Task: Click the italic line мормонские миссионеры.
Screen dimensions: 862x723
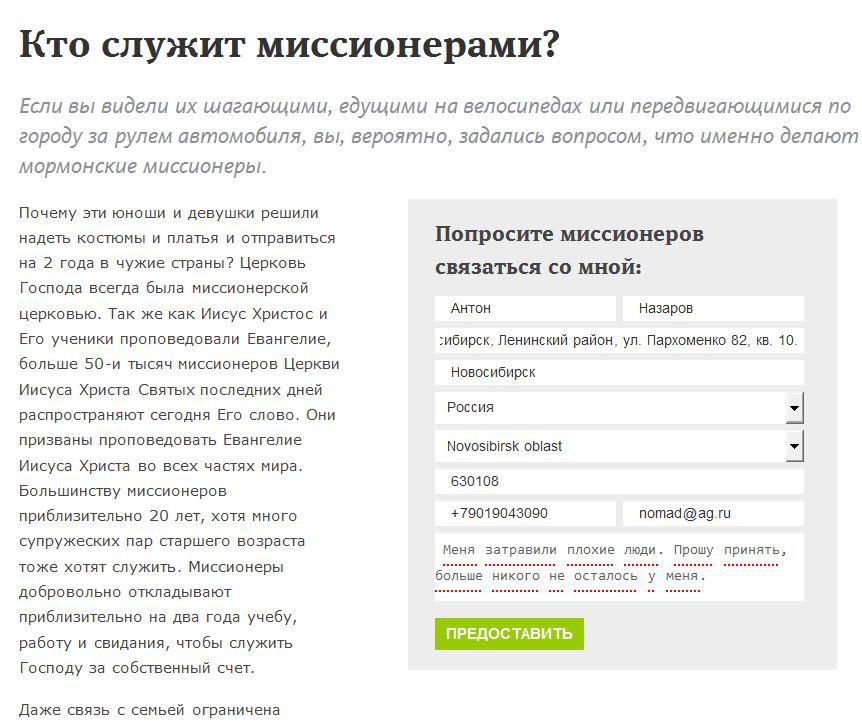Action: [x=143, y=166]
